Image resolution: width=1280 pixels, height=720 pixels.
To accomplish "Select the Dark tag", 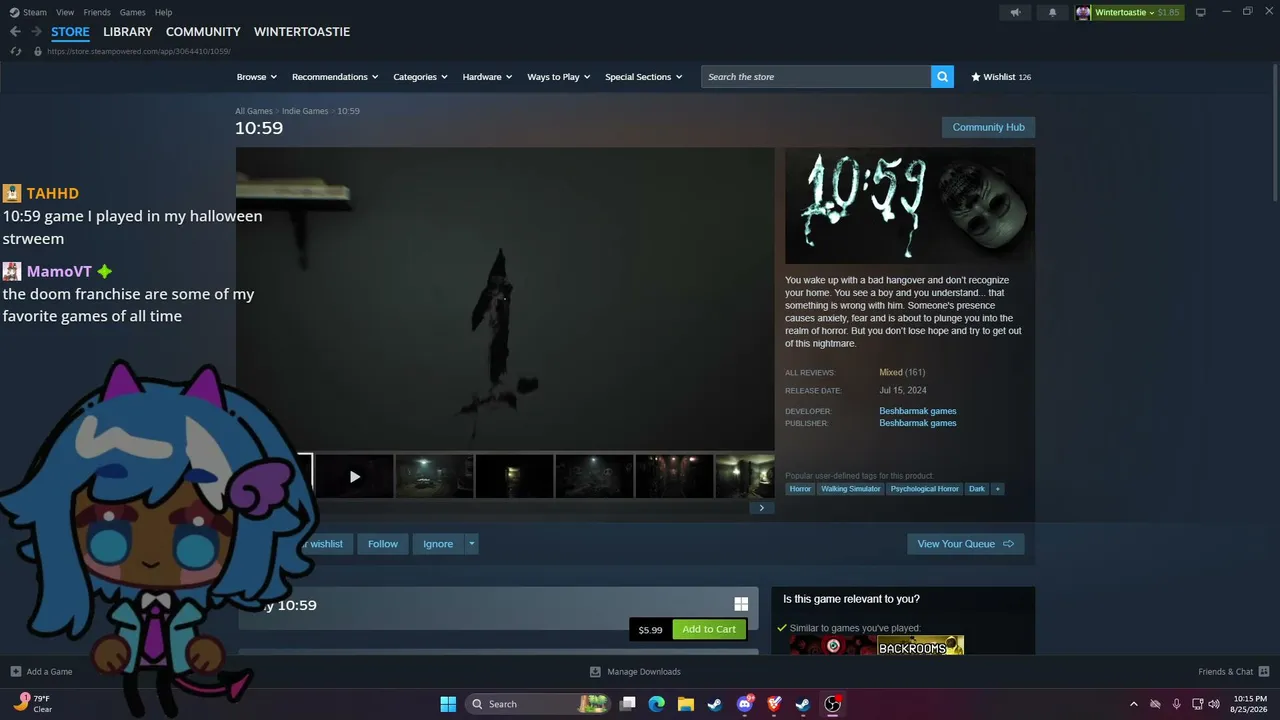I will pyautogui.click(x=977, y=489).
